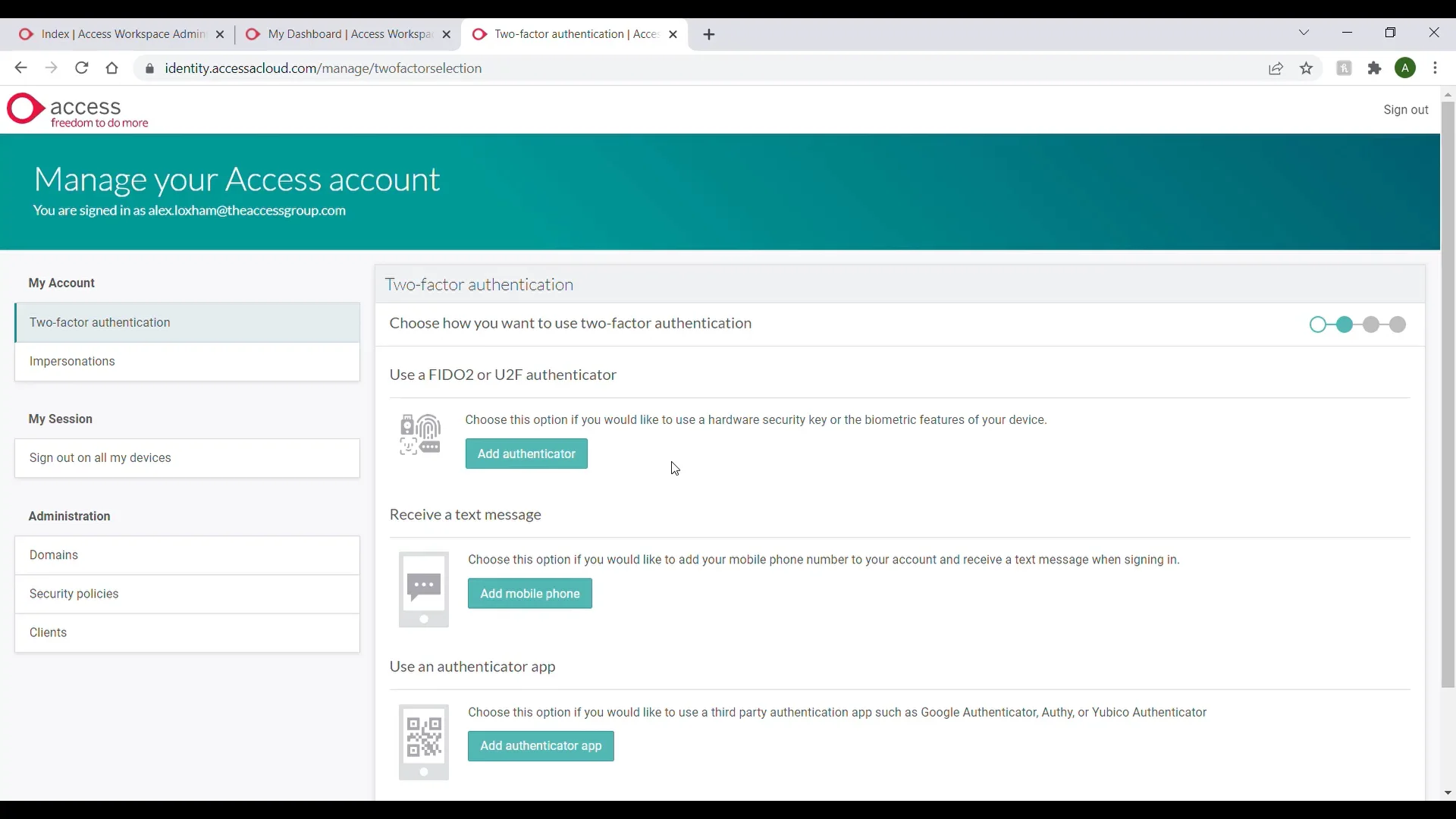This screenshot has height=819, width=1456.
Task: Reload the page
Action: (82, 68)
